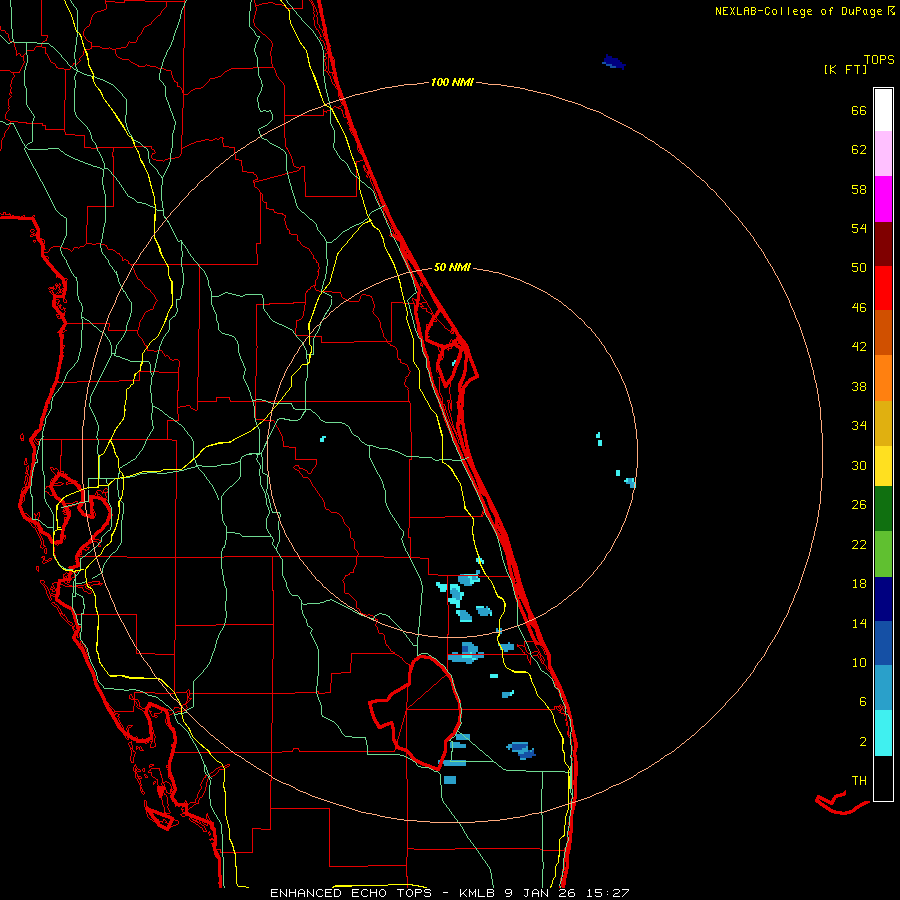Click the 26 legend value
The image size is (900, 900).
click(859, 505)
